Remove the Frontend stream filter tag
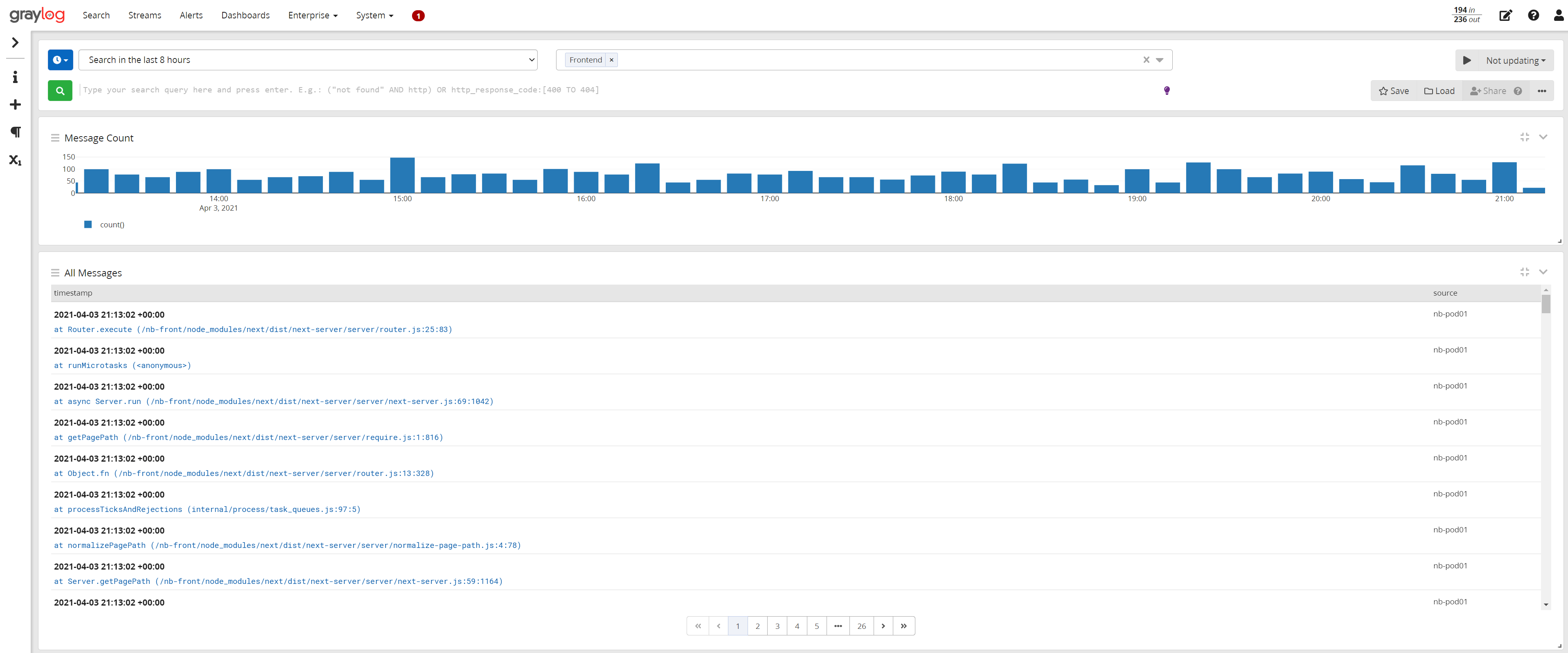 [x=611, y=60]
